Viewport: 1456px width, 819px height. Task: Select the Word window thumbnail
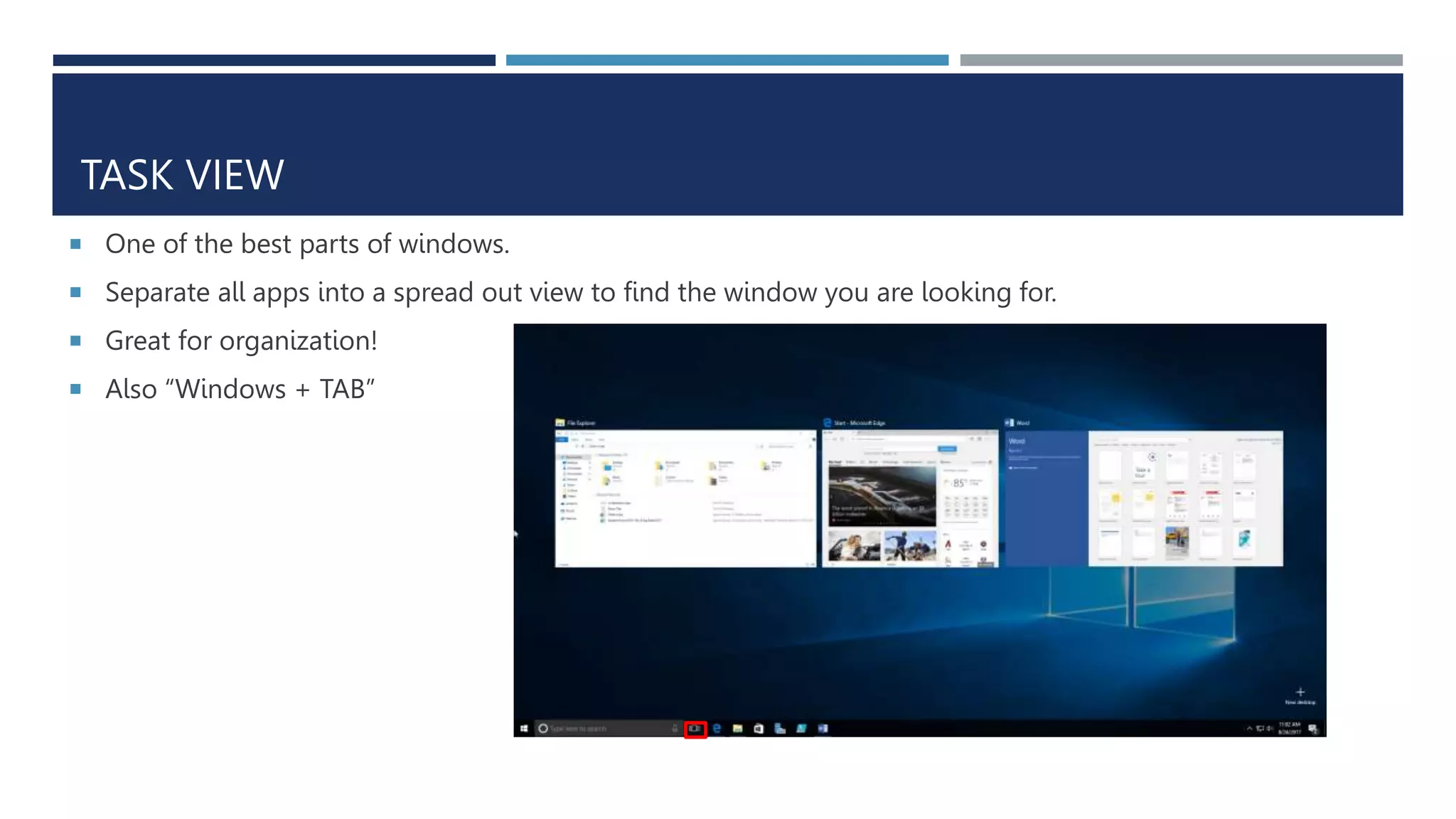pyautogui.click(x=1144, y=498)
